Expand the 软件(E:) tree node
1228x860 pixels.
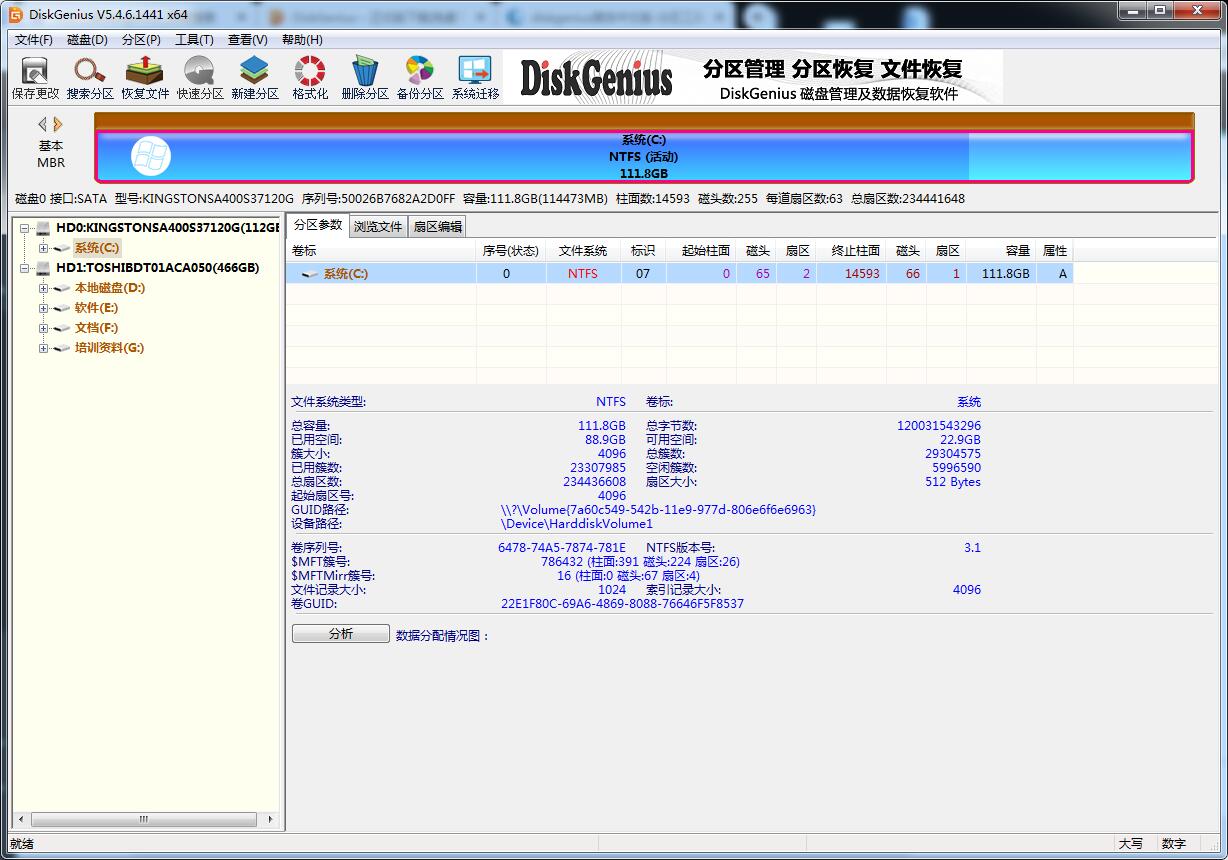point(43,308)
